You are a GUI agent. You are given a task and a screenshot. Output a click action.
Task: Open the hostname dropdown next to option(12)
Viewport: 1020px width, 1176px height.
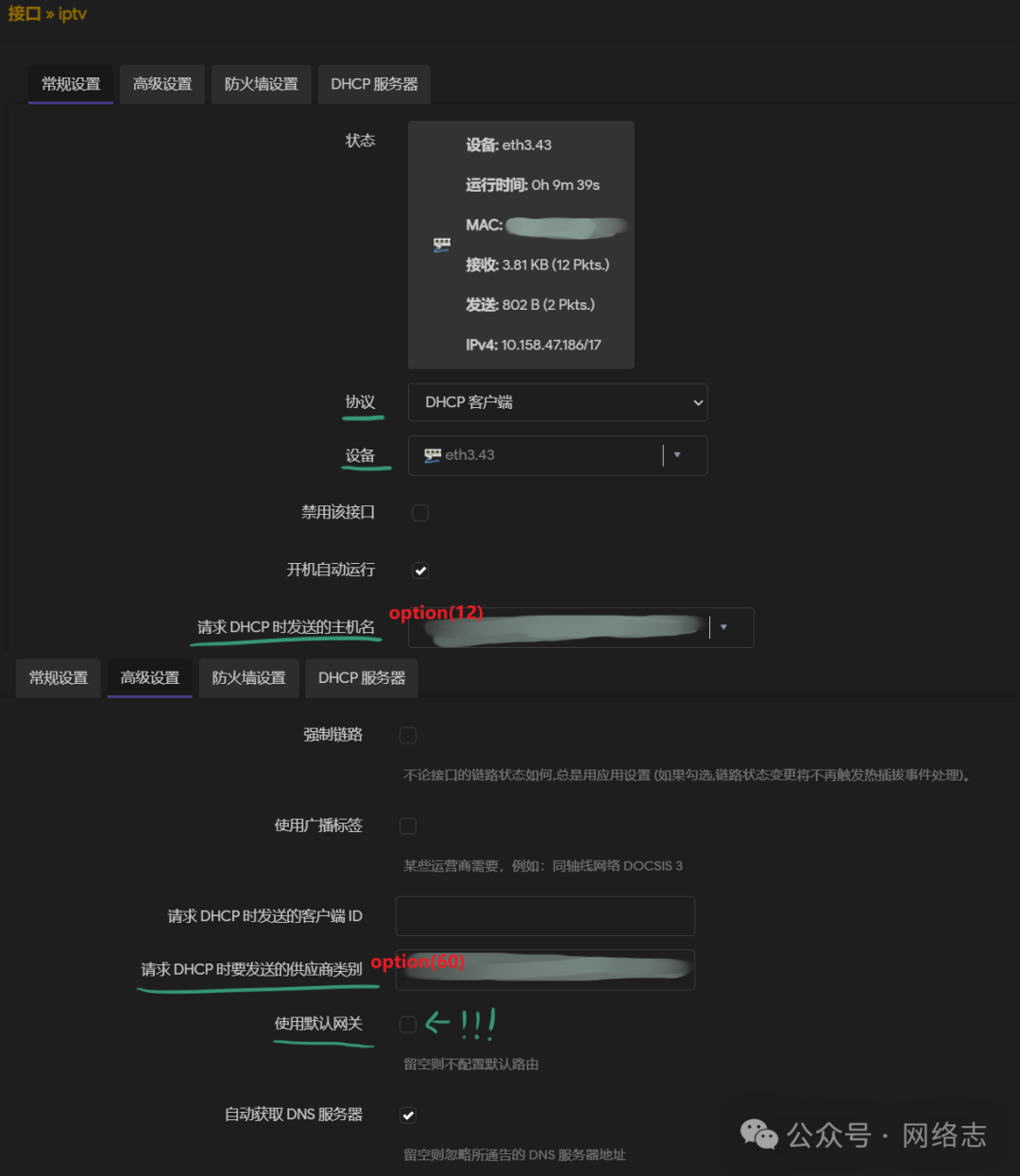(x=724, y=627)
